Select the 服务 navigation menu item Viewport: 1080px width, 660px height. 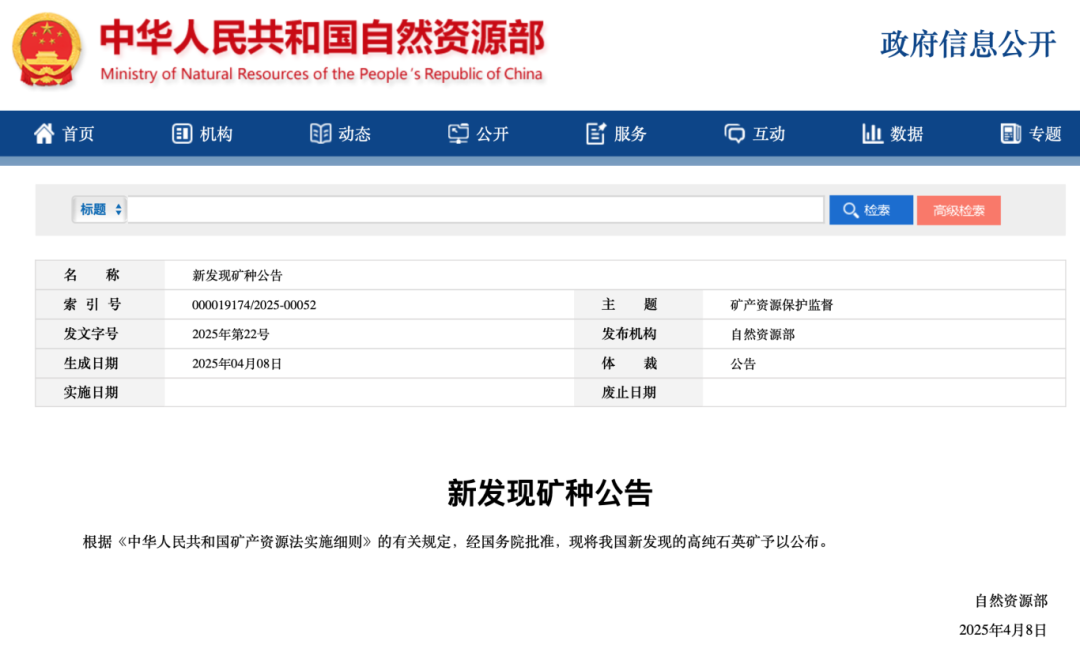pos(630,134)
